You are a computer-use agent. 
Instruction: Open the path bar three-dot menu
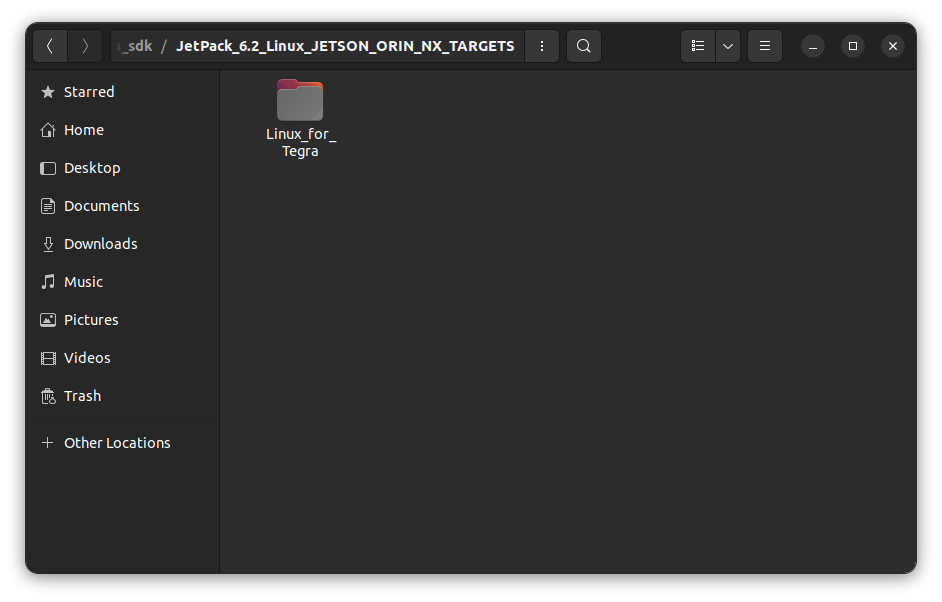pos(542,46)
